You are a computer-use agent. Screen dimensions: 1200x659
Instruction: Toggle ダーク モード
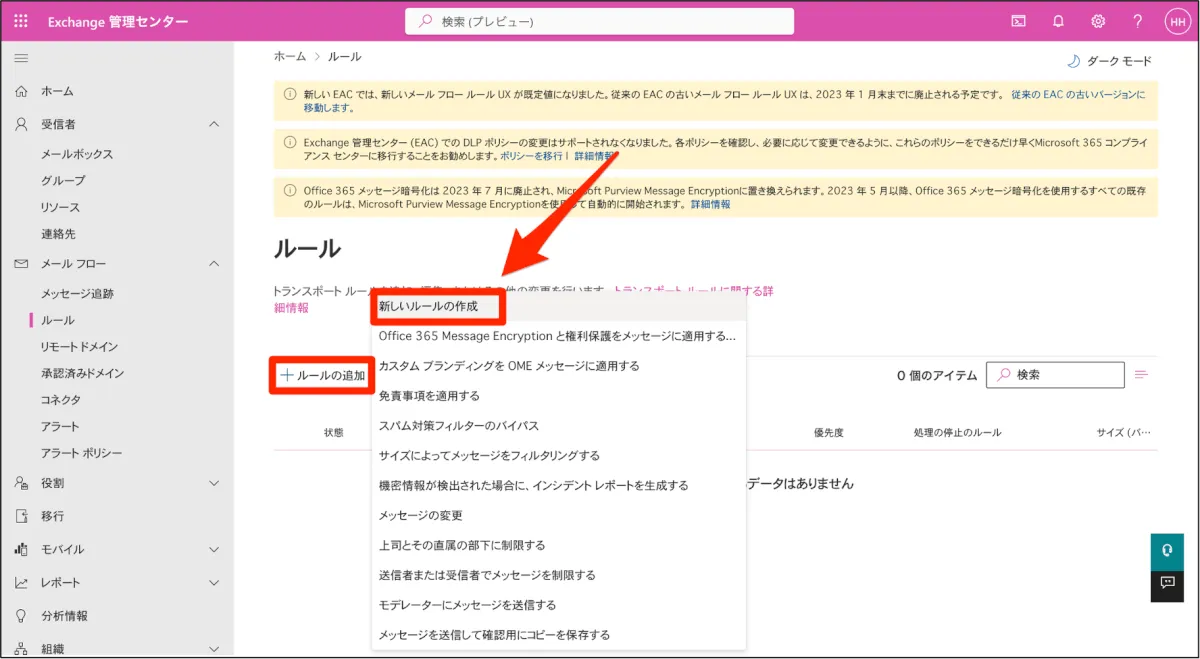click(1110, 61)
